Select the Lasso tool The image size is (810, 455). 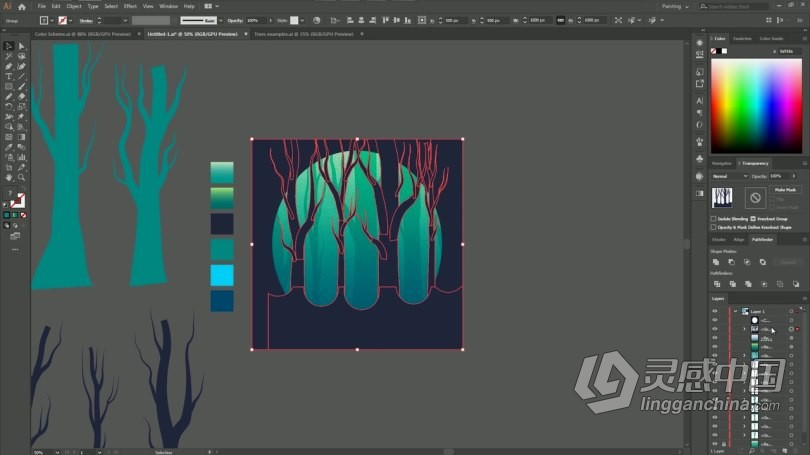tap(22, 56)
